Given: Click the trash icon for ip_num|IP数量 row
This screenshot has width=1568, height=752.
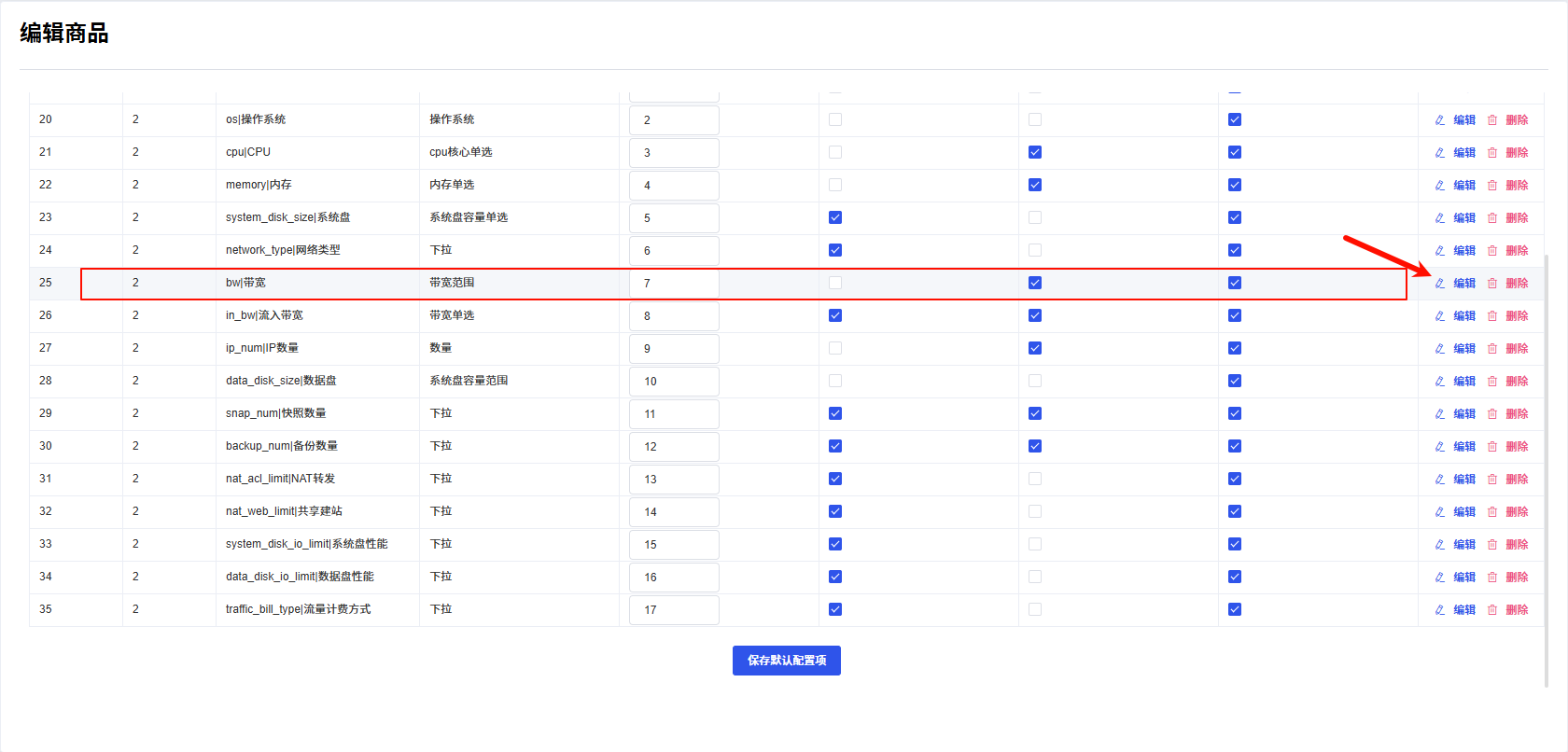Looking at the screenshot, I should 1492,348.
